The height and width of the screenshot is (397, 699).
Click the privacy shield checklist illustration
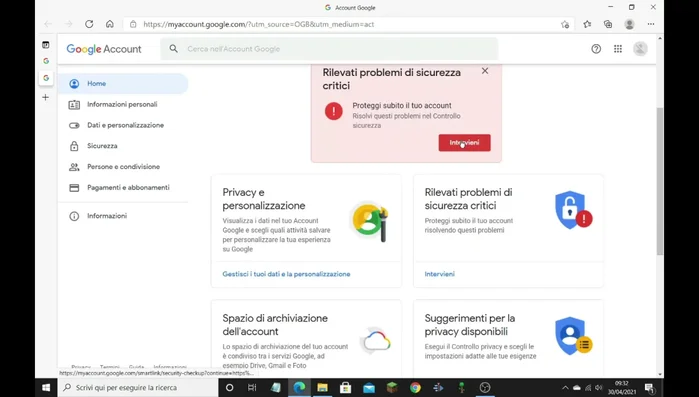[x=573, y=336]
